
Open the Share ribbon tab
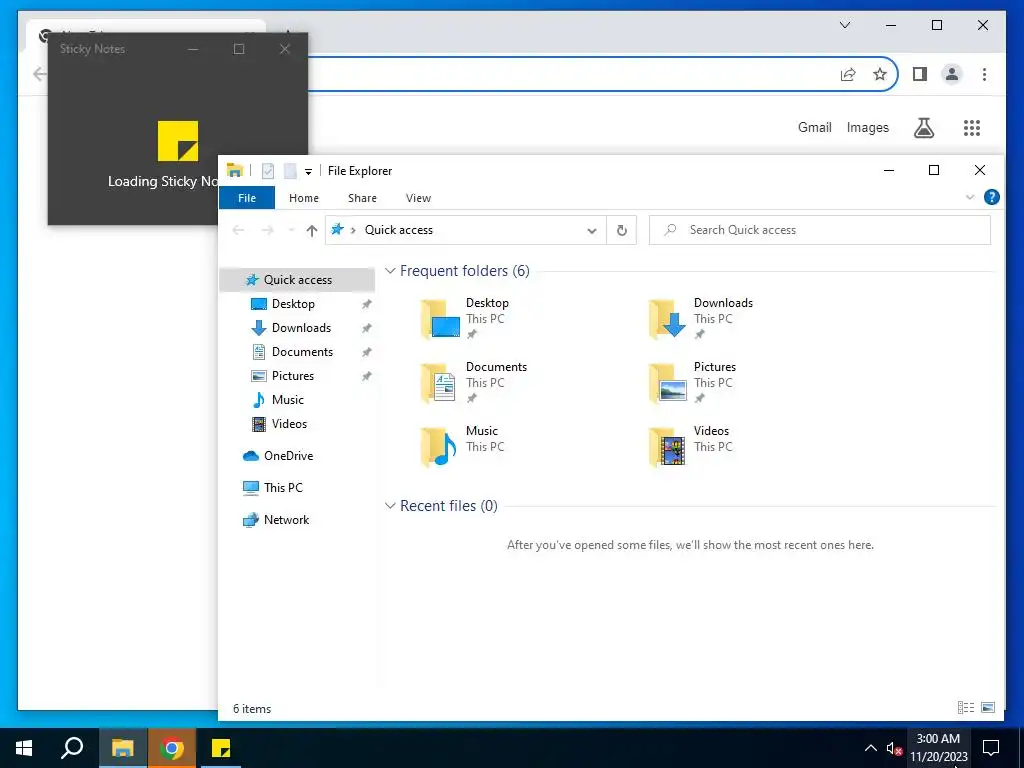pyautogui.click(x=362, y=198)
